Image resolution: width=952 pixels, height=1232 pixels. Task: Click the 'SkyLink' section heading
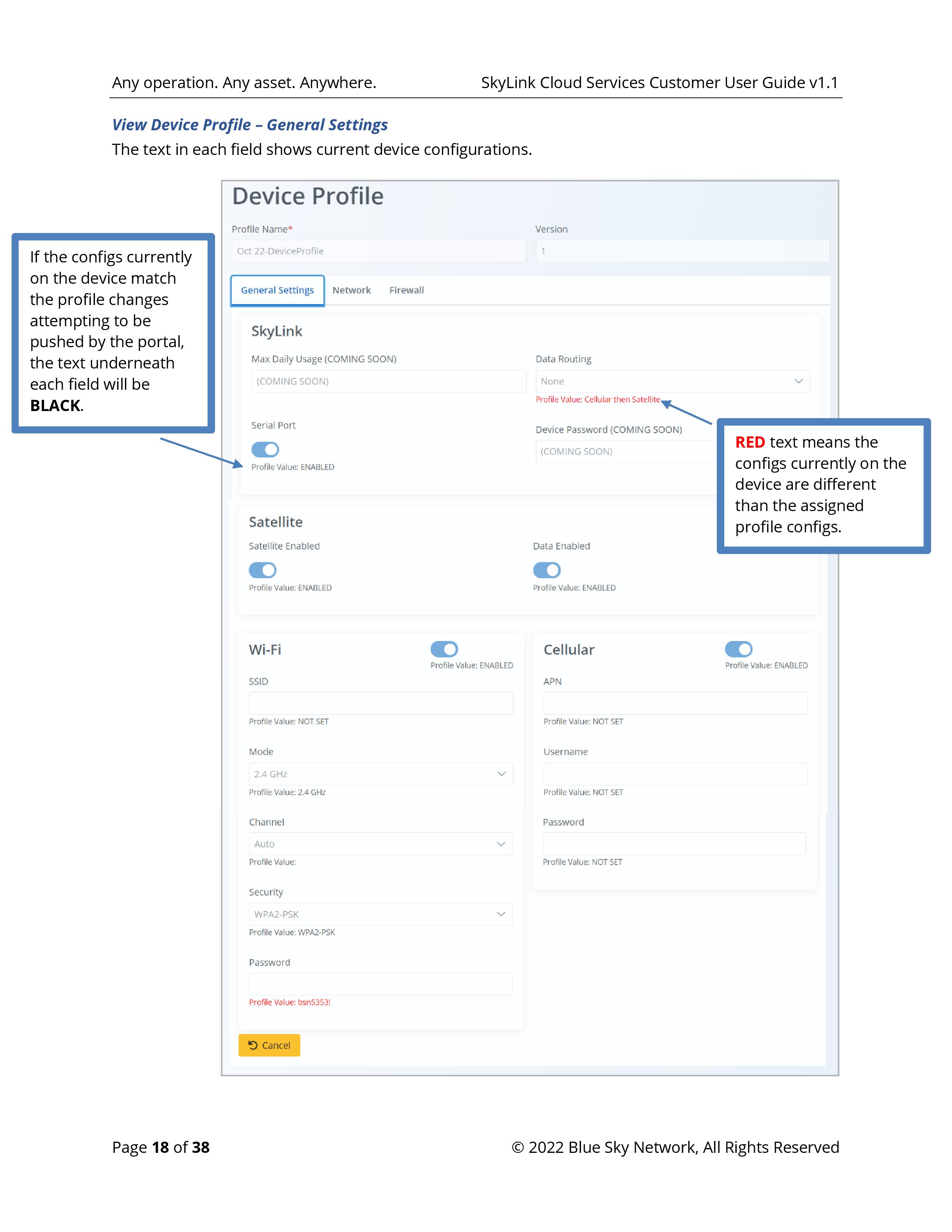tap(276, 331)
